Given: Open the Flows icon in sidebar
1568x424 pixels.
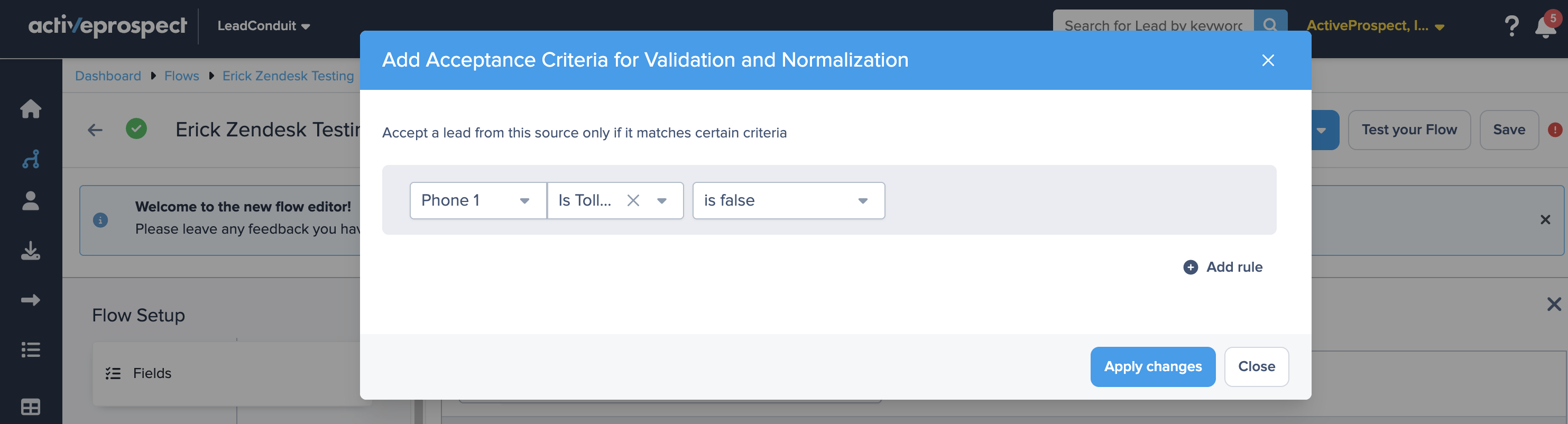Looking at the screenshot, I should pyautogui.click(x=31, y=159).
